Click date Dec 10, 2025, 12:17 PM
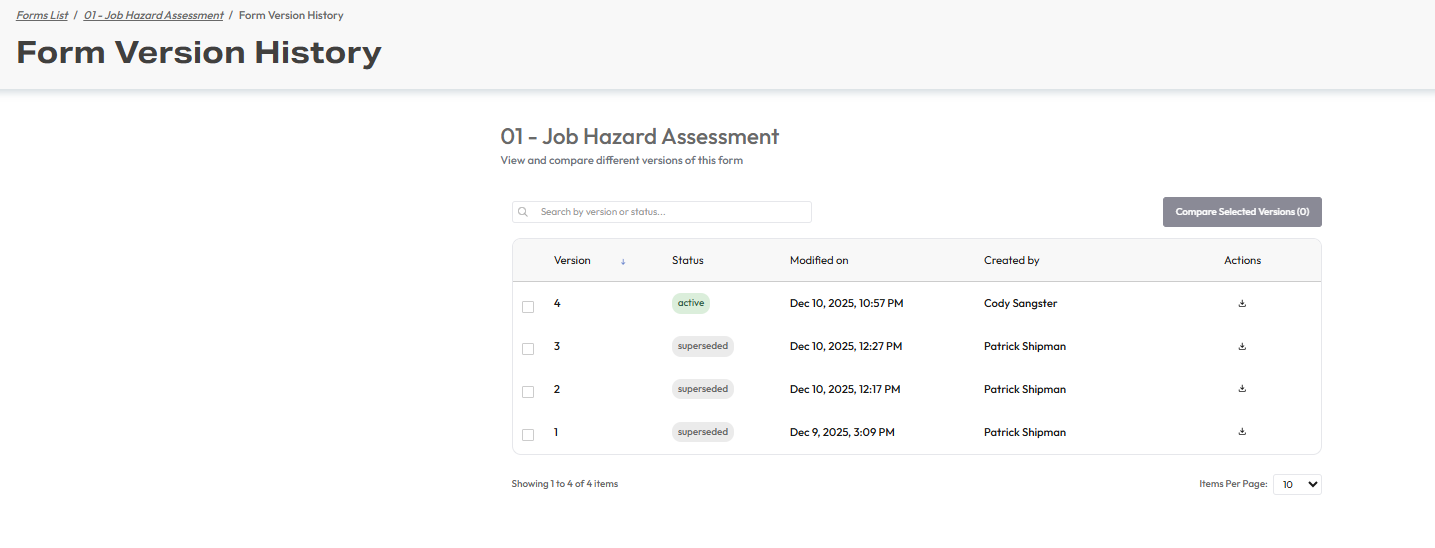 pos(845,389)
